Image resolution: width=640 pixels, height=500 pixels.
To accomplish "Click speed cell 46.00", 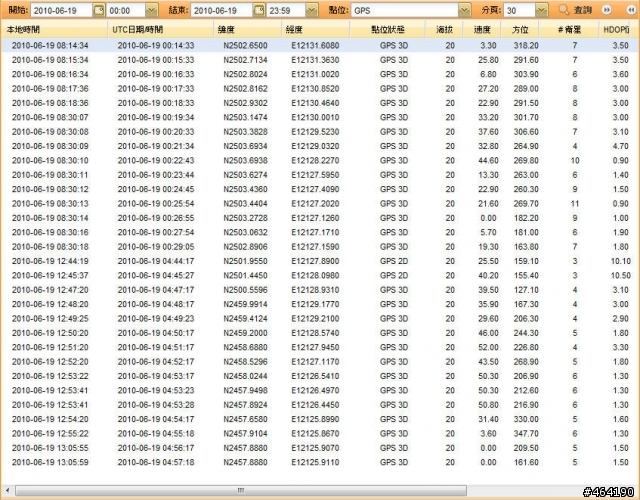I will coord(488,333).
